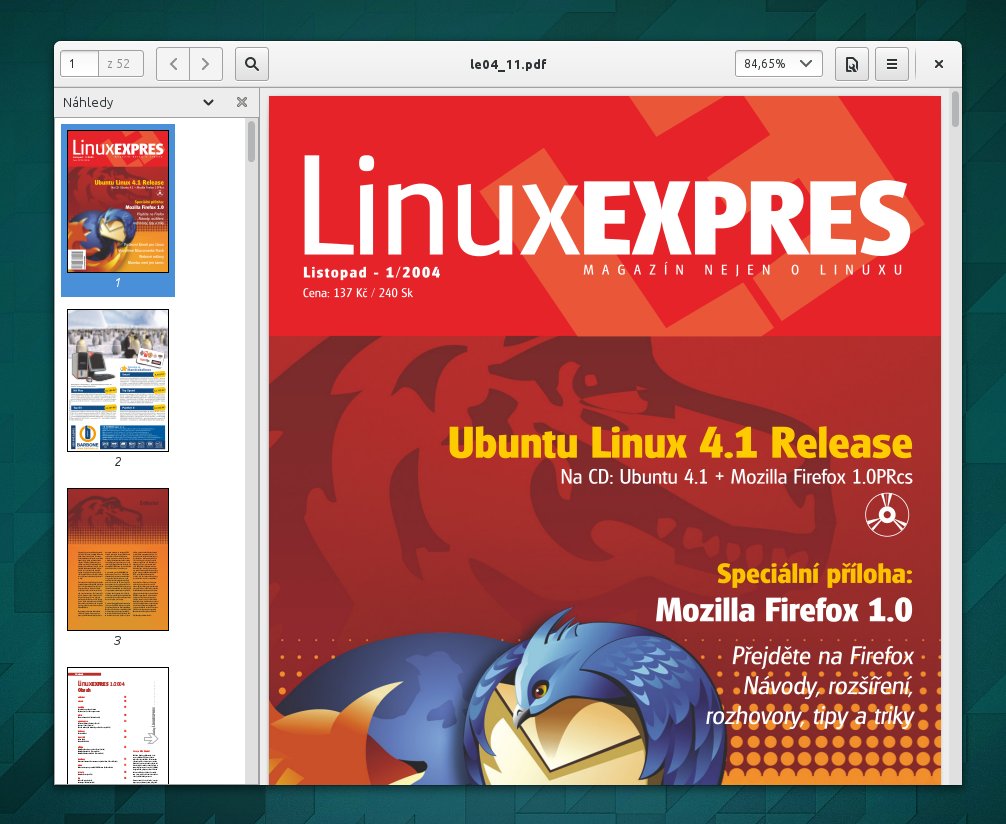Select page 2 thumbnail

118,381
